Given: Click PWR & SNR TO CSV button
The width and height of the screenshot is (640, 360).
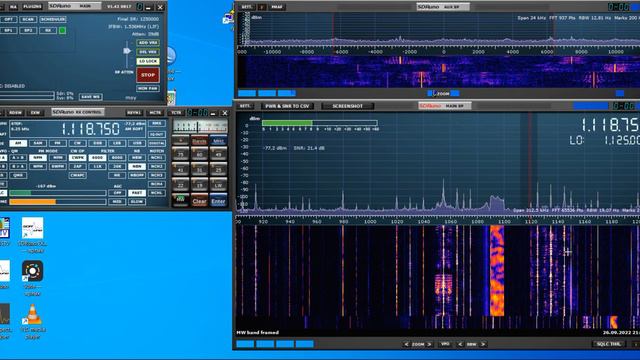Looking at the screenshot, I should 287,106.
